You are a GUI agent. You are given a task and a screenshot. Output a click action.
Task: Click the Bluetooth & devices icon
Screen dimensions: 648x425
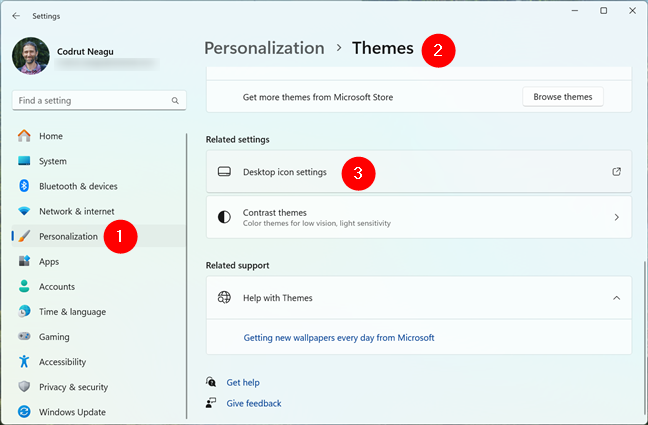24,186
